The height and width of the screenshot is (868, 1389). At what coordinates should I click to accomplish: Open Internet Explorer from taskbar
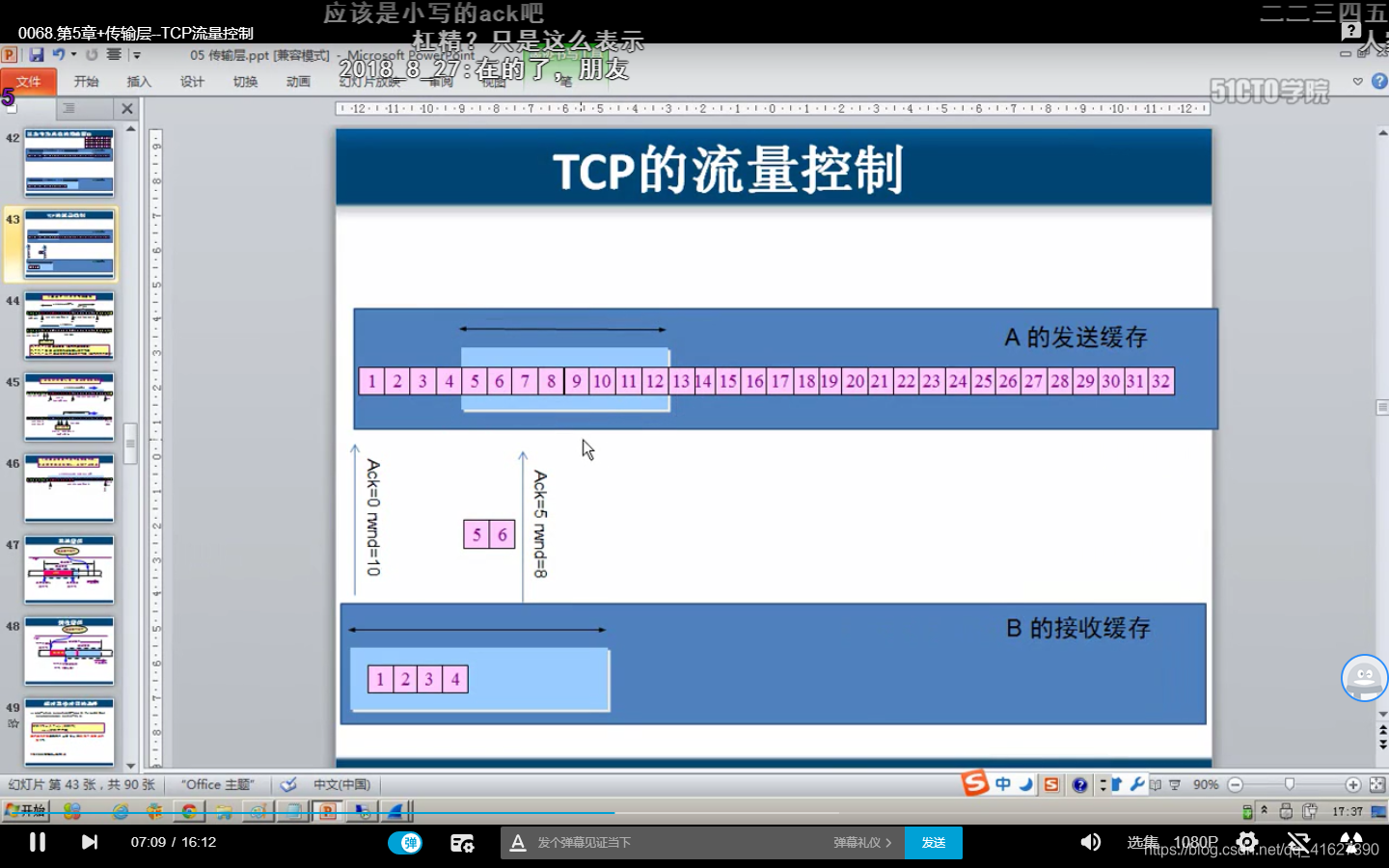[x=121, y=811]
